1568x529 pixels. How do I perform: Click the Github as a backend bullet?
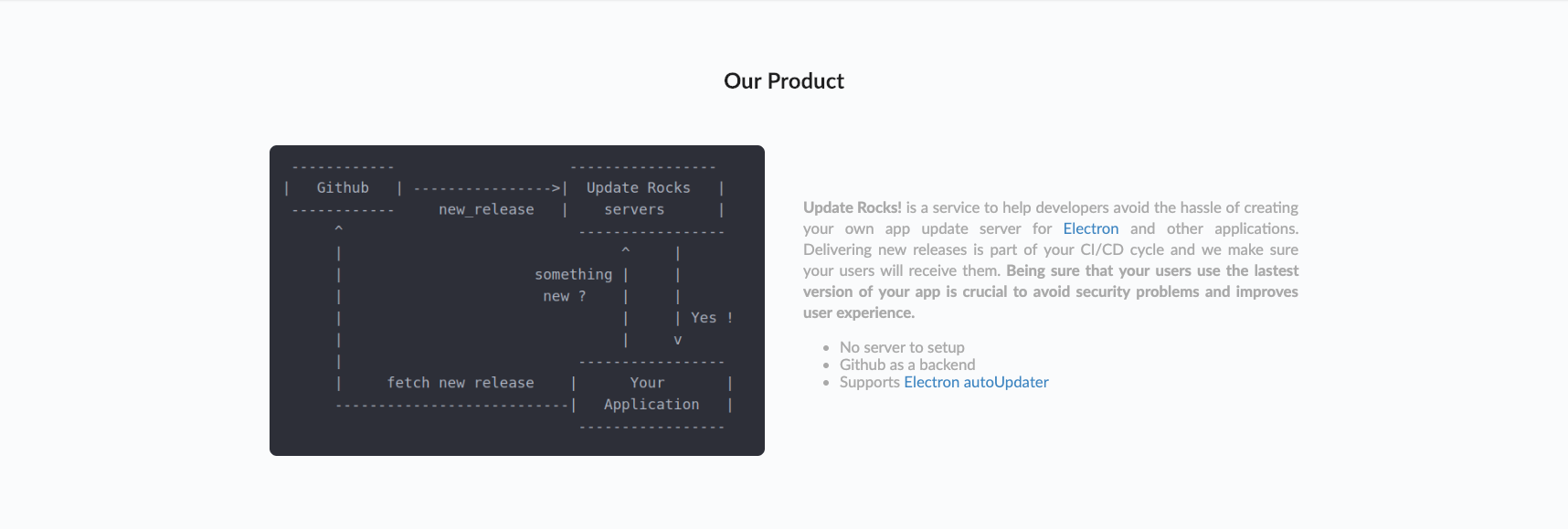[907, 365]
